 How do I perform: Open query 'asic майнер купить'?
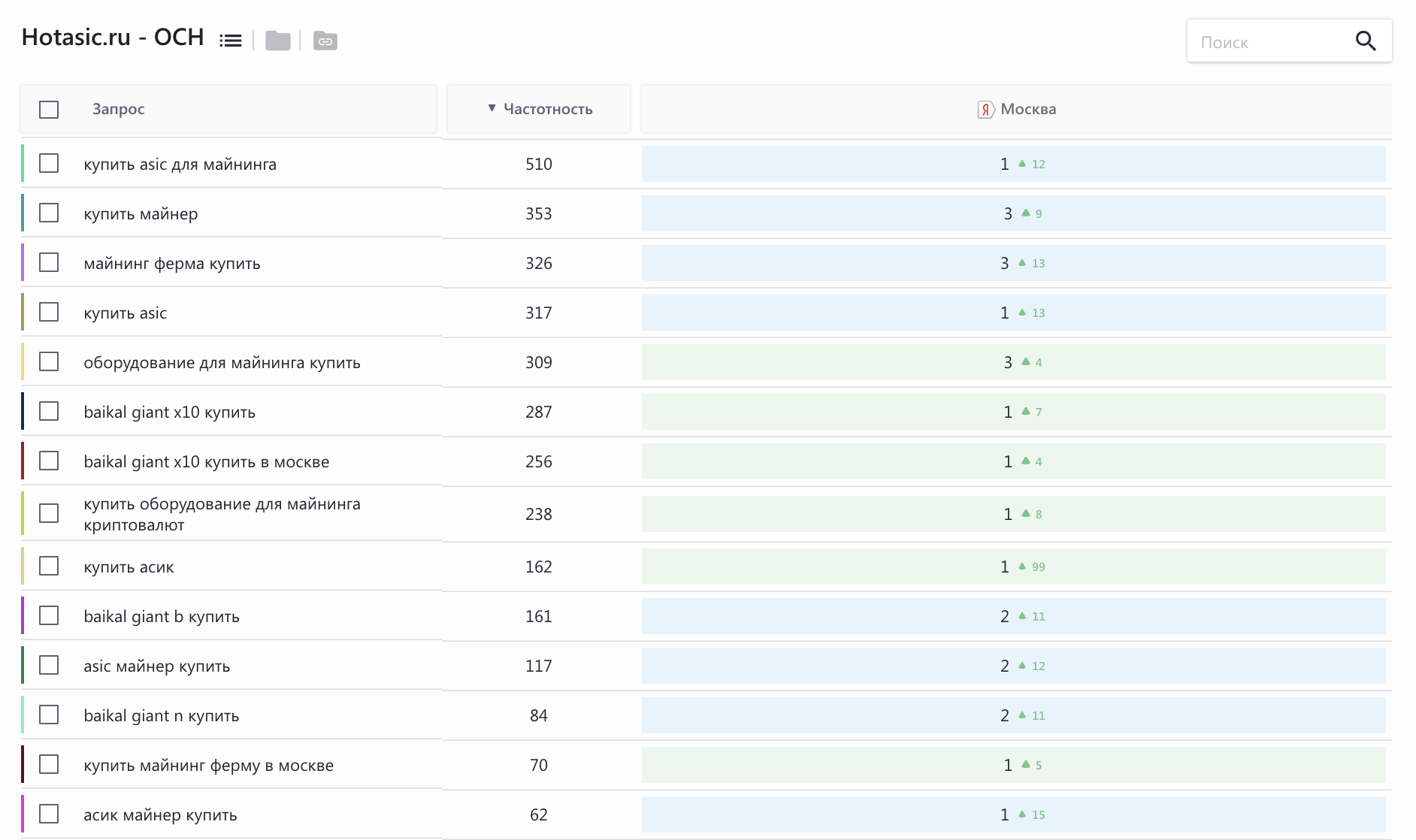click(x=157, y=666)
